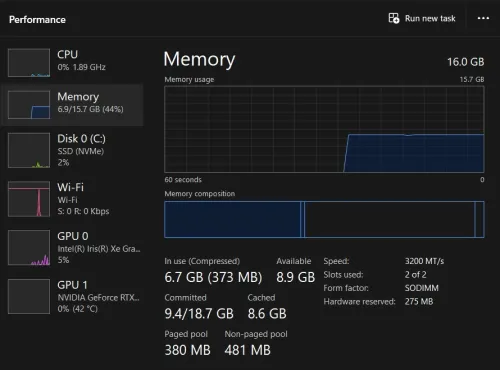Select the GPU 0 mini graph thumbnail

(x=29, y=248)
